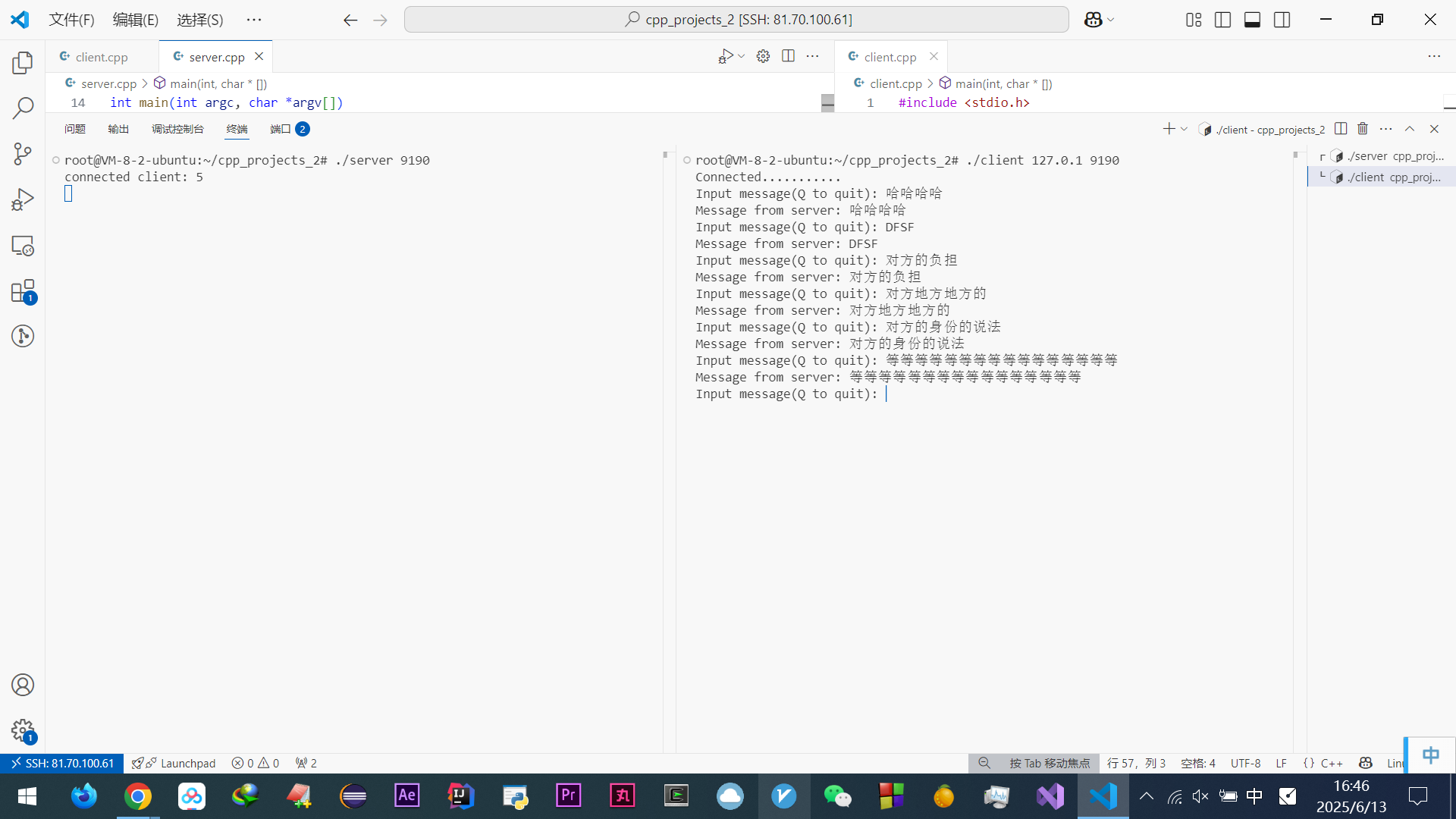This screenshot has height=819, width=1456.
Task: Open Remote Explorer view
Action: click(23, 246)
